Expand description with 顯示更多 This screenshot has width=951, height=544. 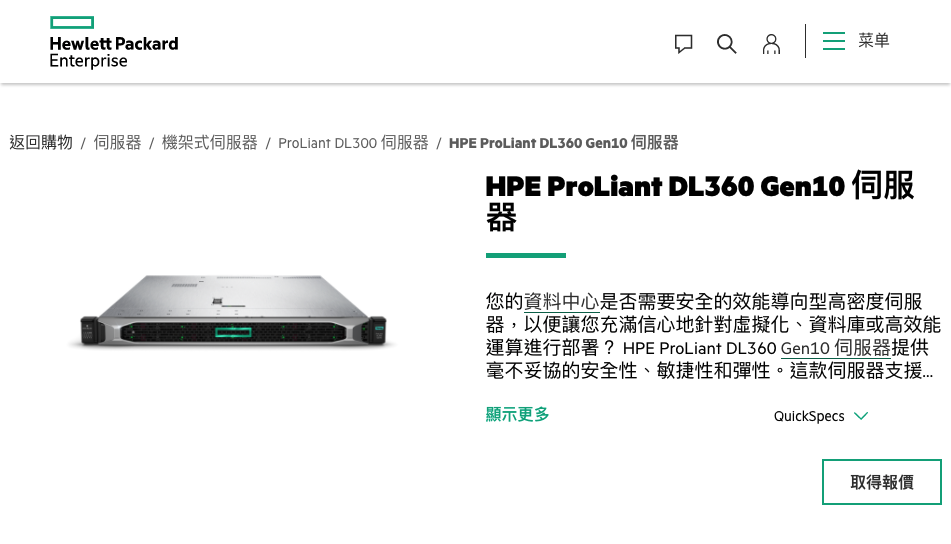click(x=517, y=414)
